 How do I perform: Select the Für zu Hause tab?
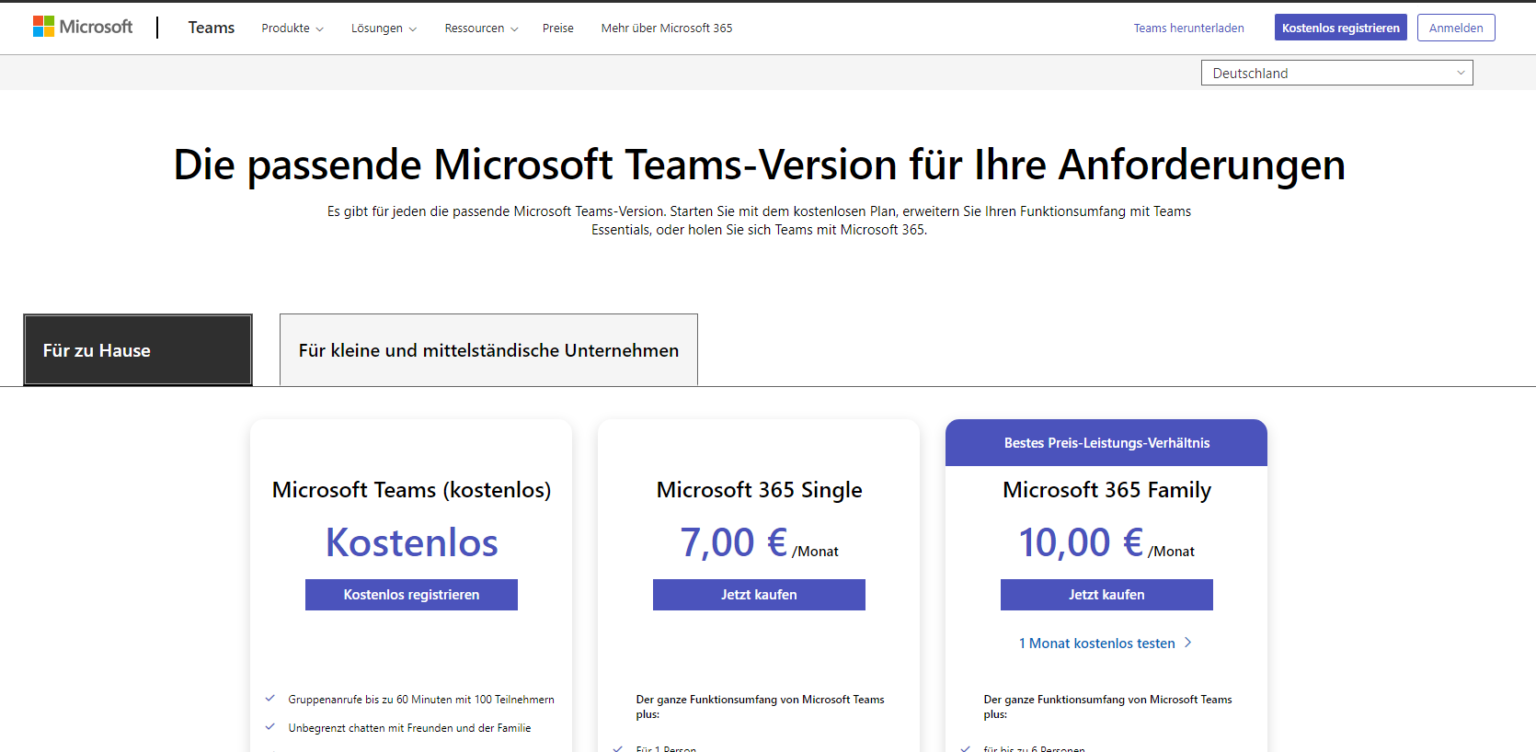pos(138,350)
